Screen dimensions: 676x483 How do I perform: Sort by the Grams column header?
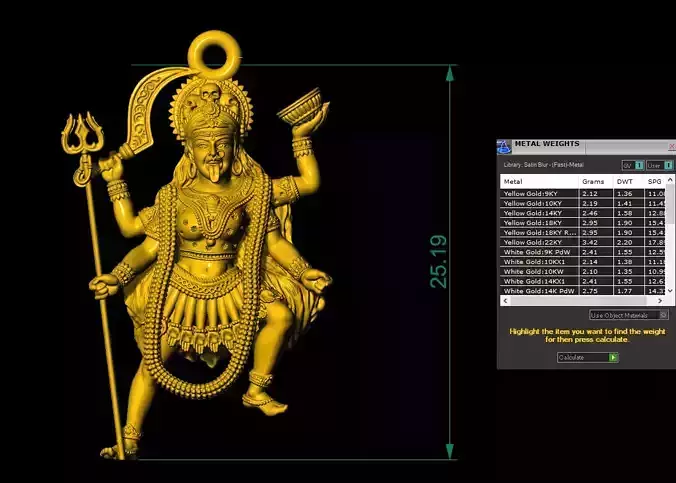pos(596,182)
